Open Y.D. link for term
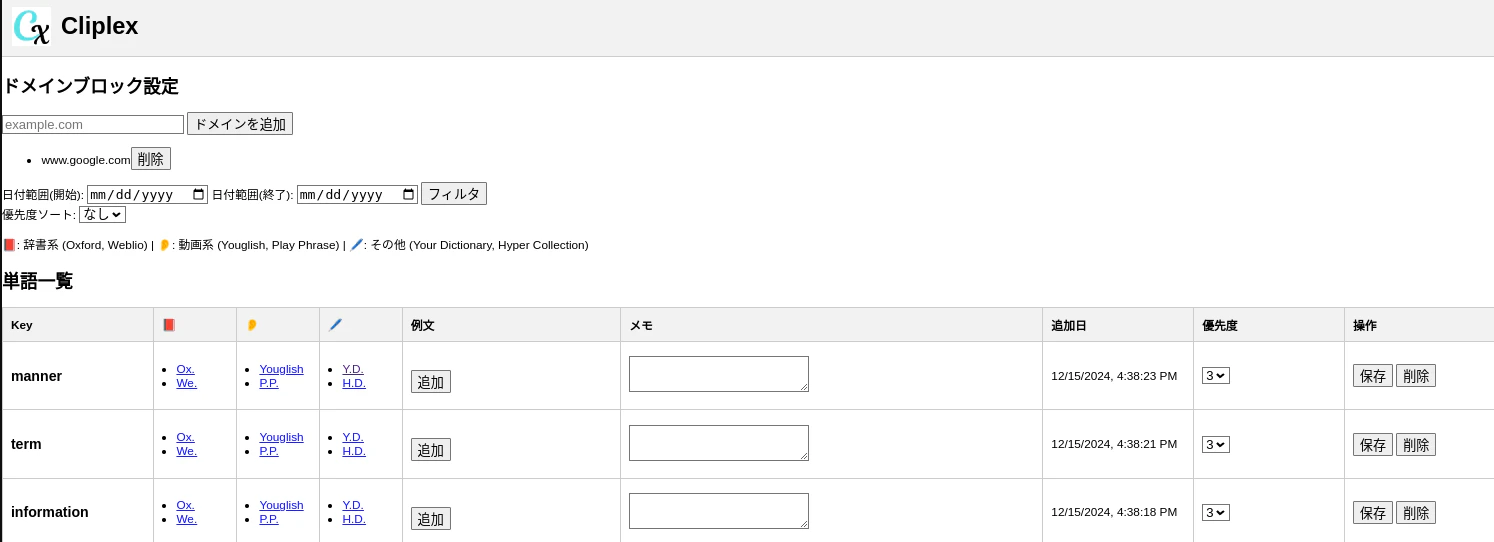This screenshot has width=1494, height=542. click(353, 437)
